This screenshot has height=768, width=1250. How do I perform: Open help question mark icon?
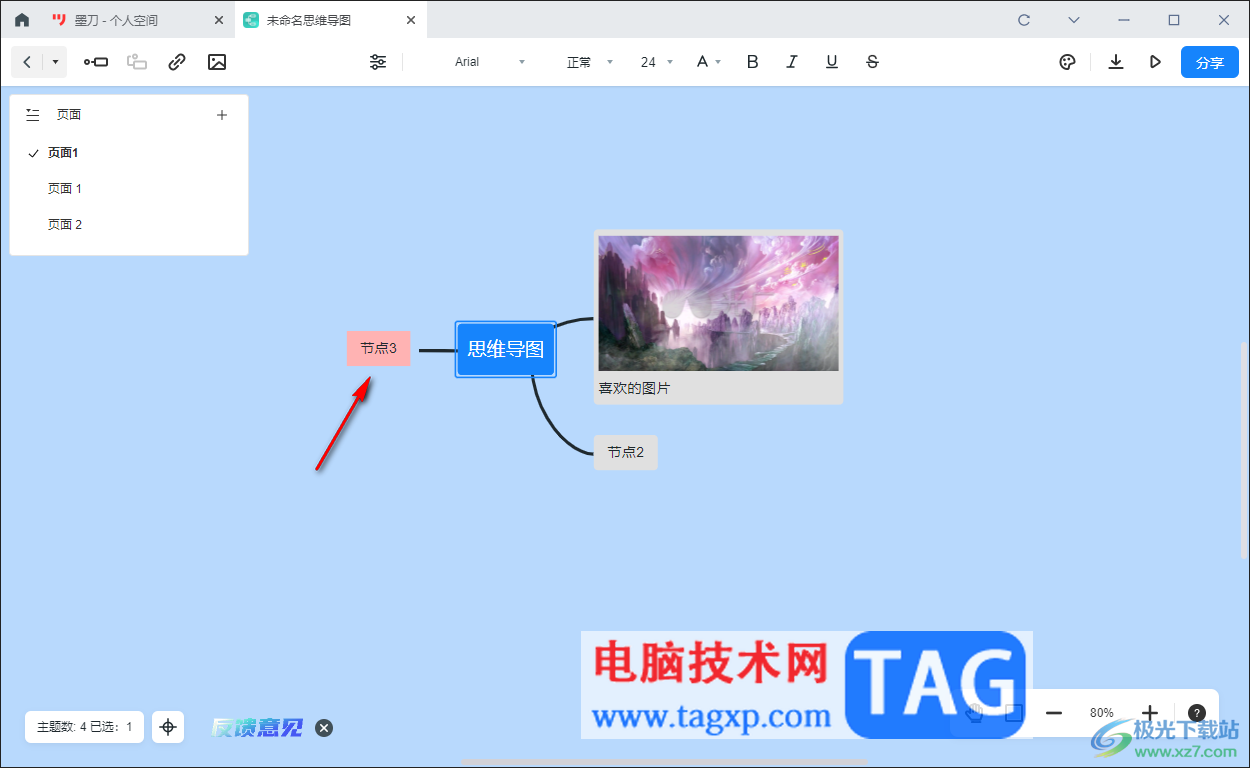pos(1196,713)
